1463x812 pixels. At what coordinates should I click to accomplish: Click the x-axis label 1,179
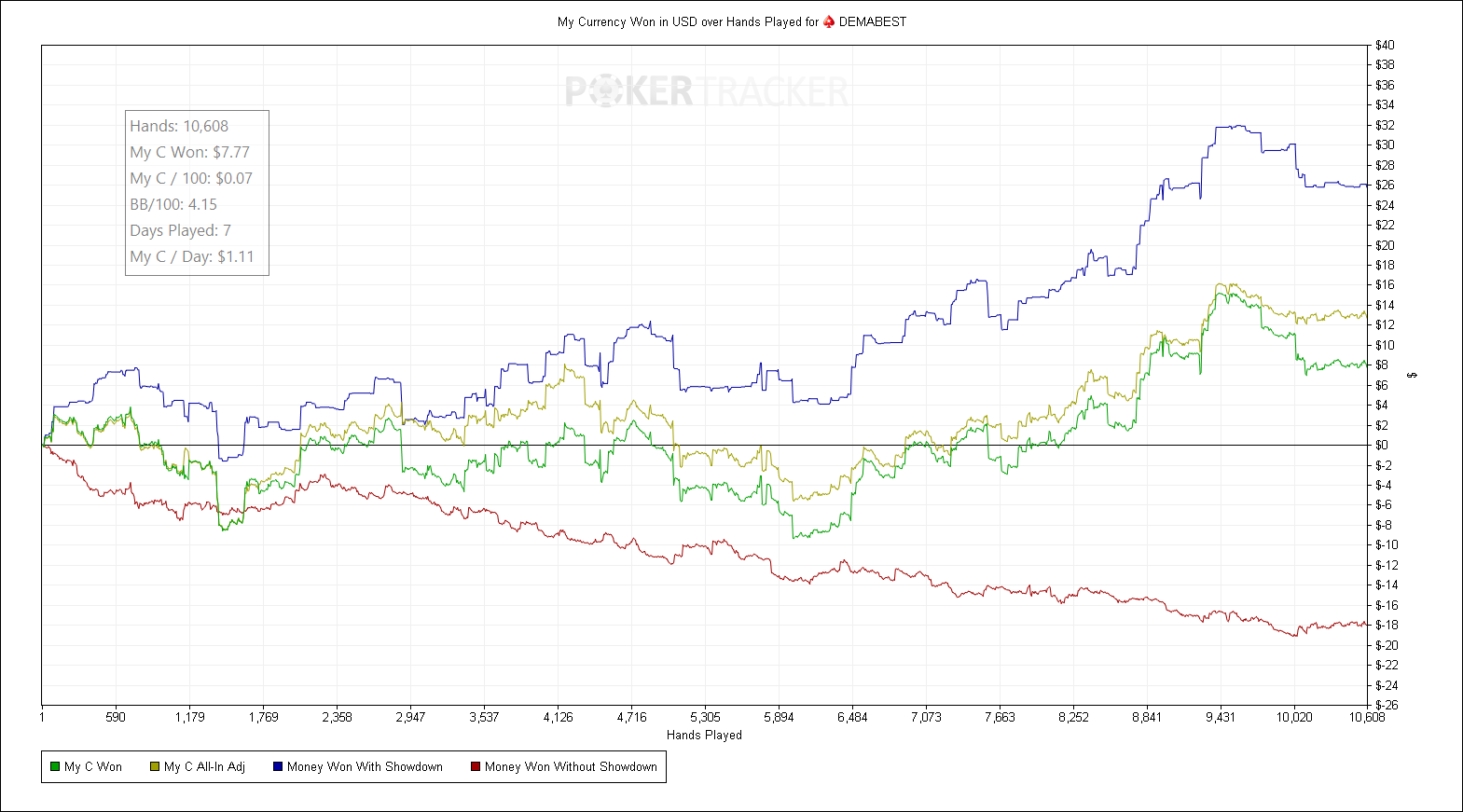tap(189, 717)
